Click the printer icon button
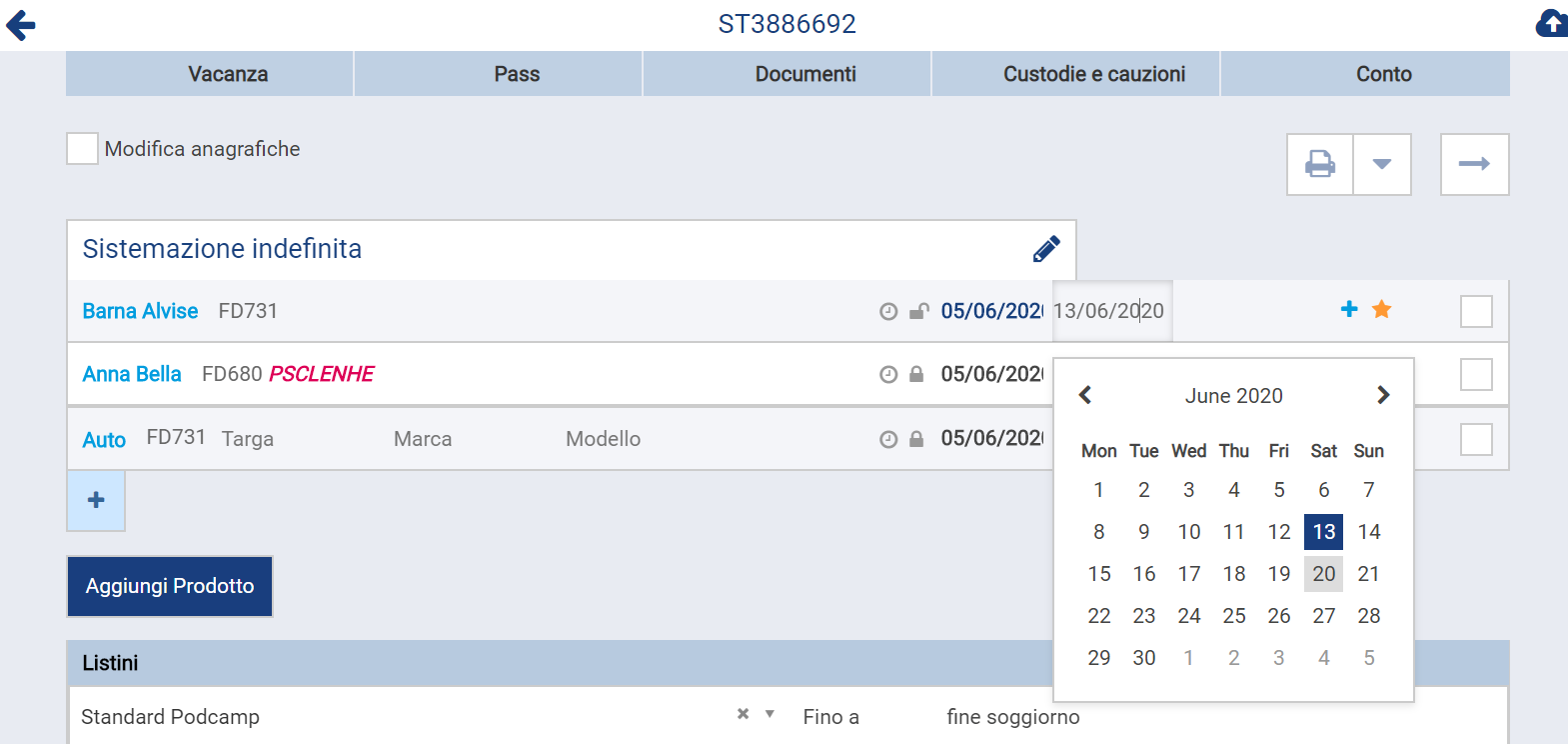The height and width of the screenshot is (744, 1568). coord(1319,164)
